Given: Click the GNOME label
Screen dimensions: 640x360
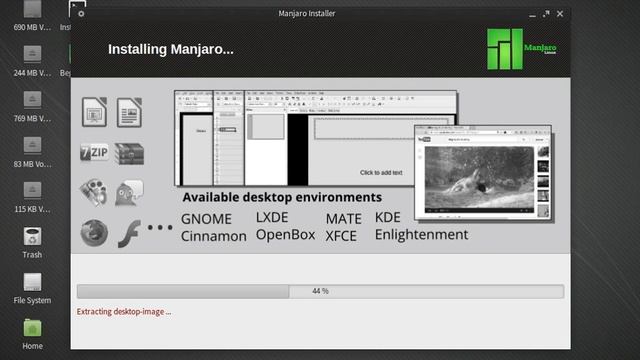Looking at the screenshot, I should [x=206, y=219].
